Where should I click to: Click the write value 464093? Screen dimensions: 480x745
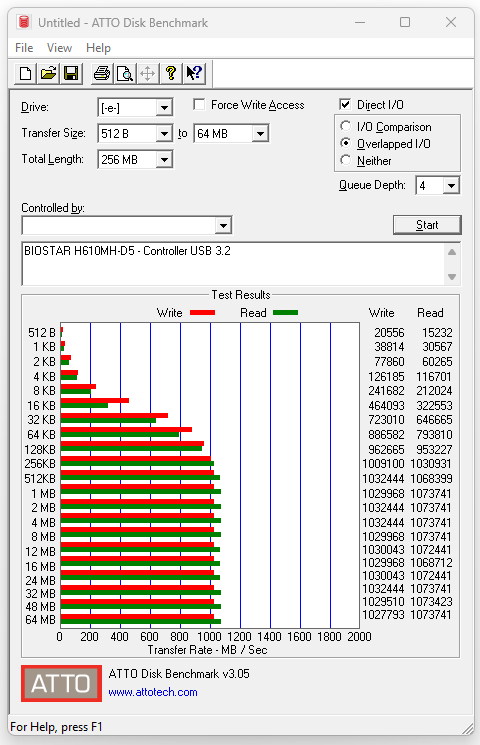pyautogui.click(x=386, y=406)
